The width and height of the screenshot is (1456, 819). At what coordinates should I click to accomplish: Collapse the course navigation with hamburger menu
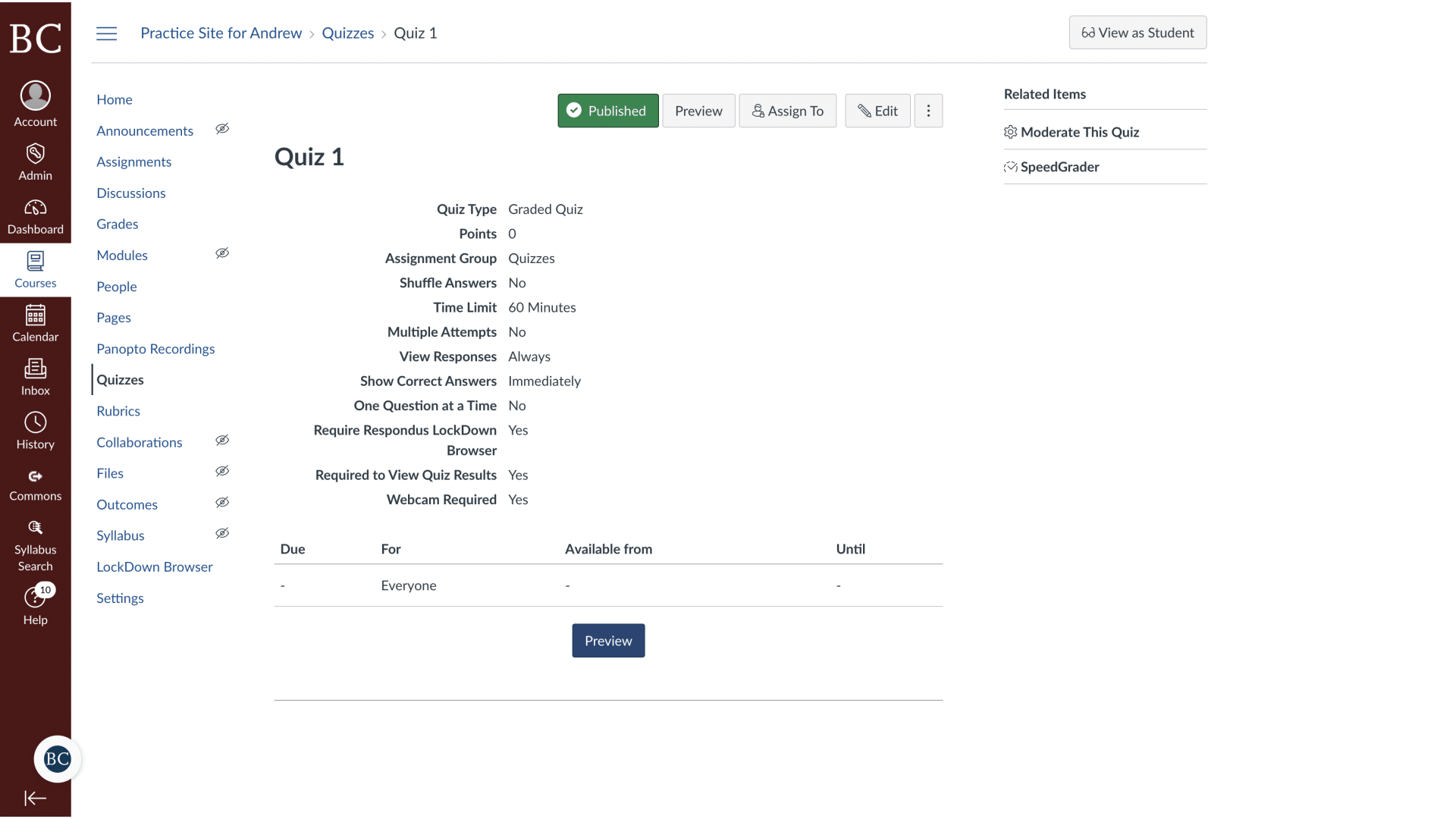[x=106, y=33]
